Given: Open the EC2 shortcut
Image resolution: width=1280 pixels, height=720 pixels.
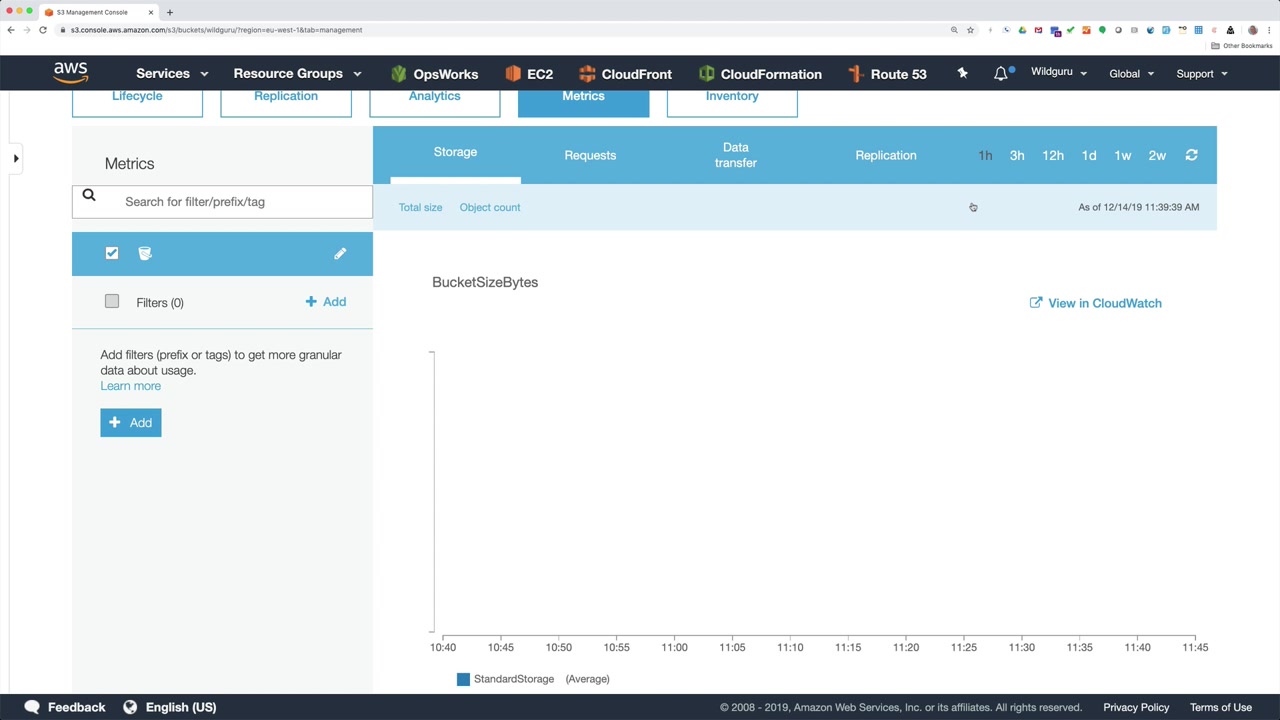Looking at the screenshot, I should tap(529, 74).
